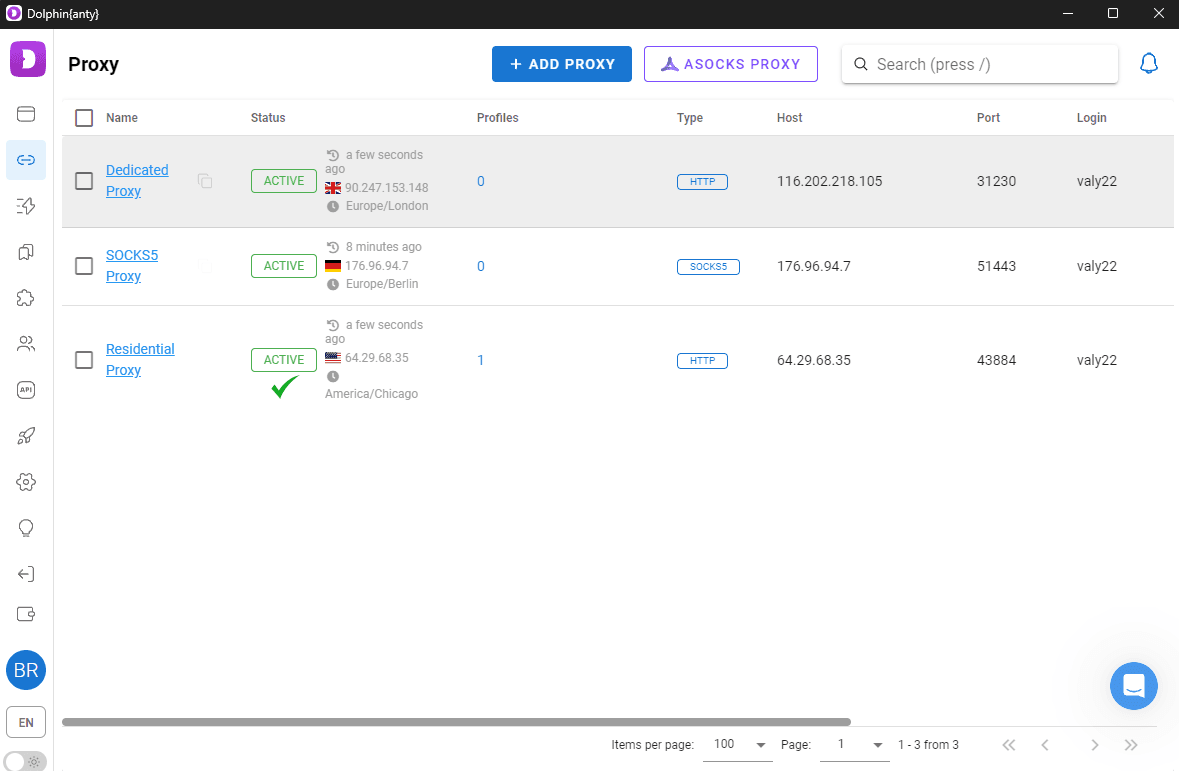The width and height of the screenshot is (1179, 771).
Task: Tick the checkbox for SOCKS5 Proxy
Action: 84,266
